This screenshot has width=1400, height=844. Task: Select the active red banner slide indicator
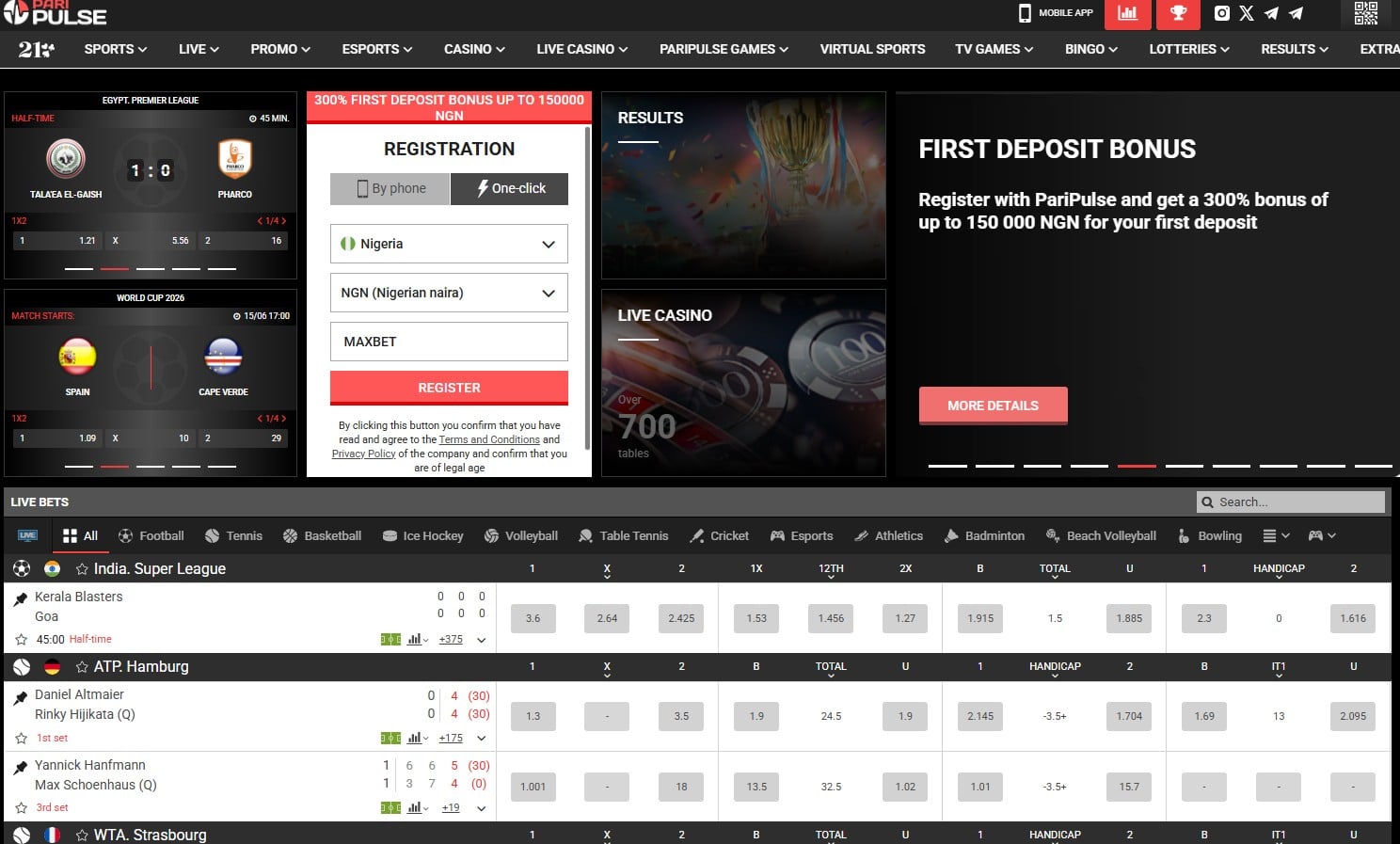[x=1137, y=465]
